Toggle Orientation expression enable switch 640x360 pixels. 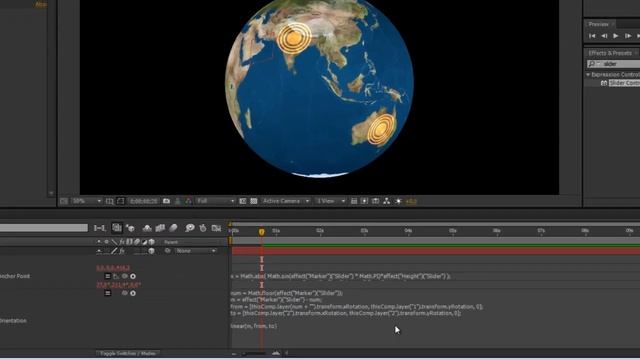108,293
